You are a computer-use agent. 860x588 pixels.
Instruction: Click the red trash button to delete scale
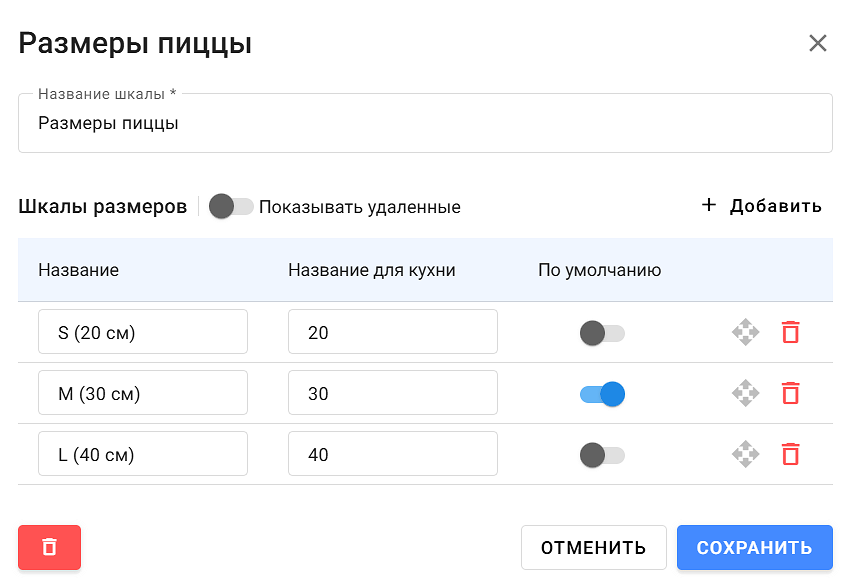(x=49, y=547)
